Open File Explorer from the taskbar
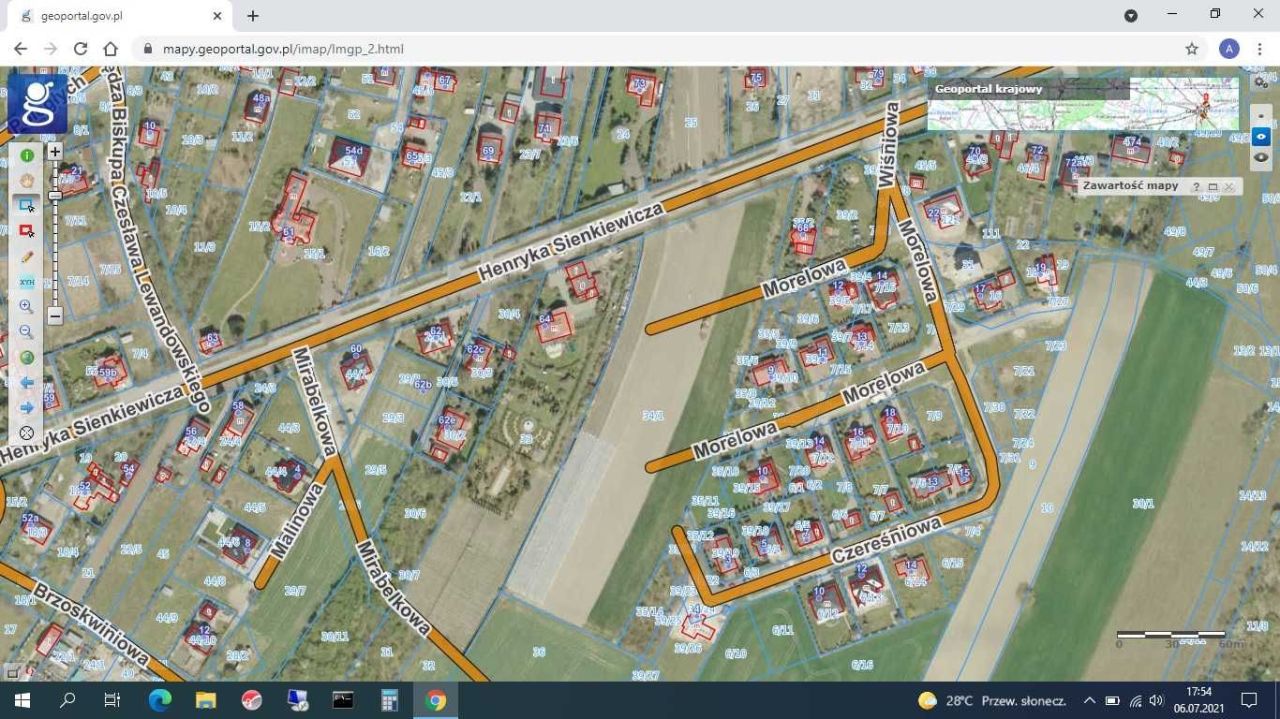Screen dimensions: 1280x719 click(x=206, y=700)
